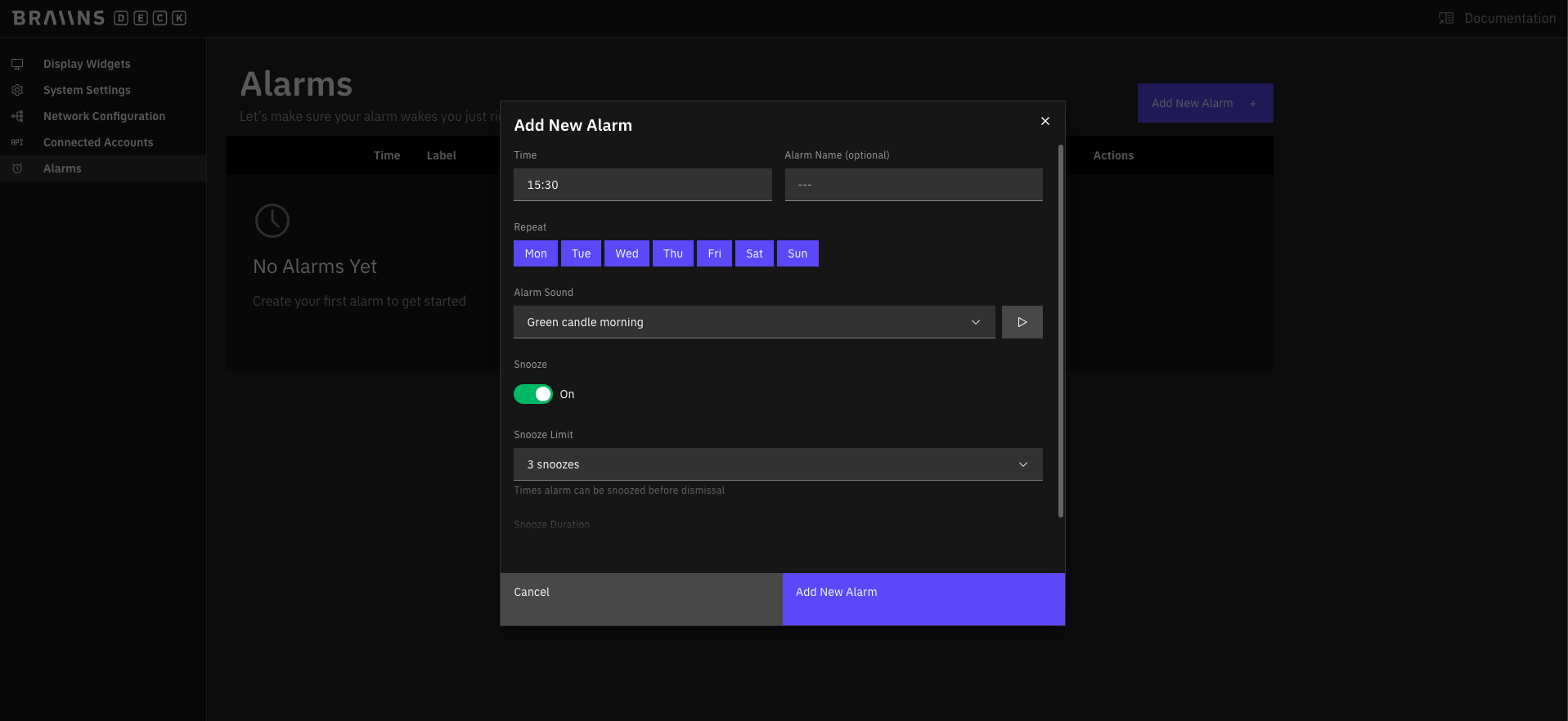This screenshot has height=721, width=1568.
Task: Turn off the Snooze switch
Action: pos(532,394)
